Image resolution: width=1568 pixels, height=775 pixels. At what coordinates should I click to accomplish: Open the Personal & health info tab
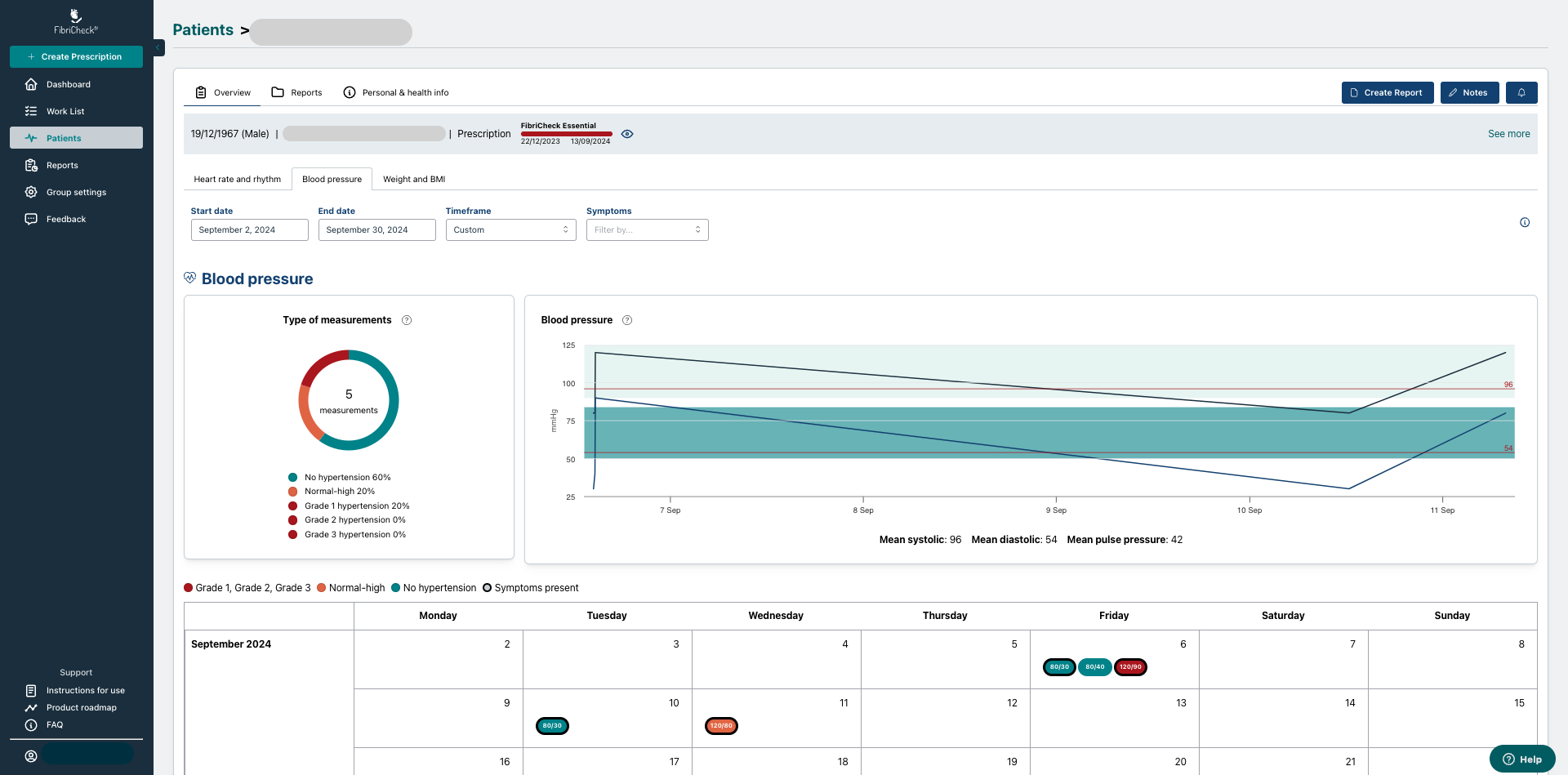tap(396, 92)
